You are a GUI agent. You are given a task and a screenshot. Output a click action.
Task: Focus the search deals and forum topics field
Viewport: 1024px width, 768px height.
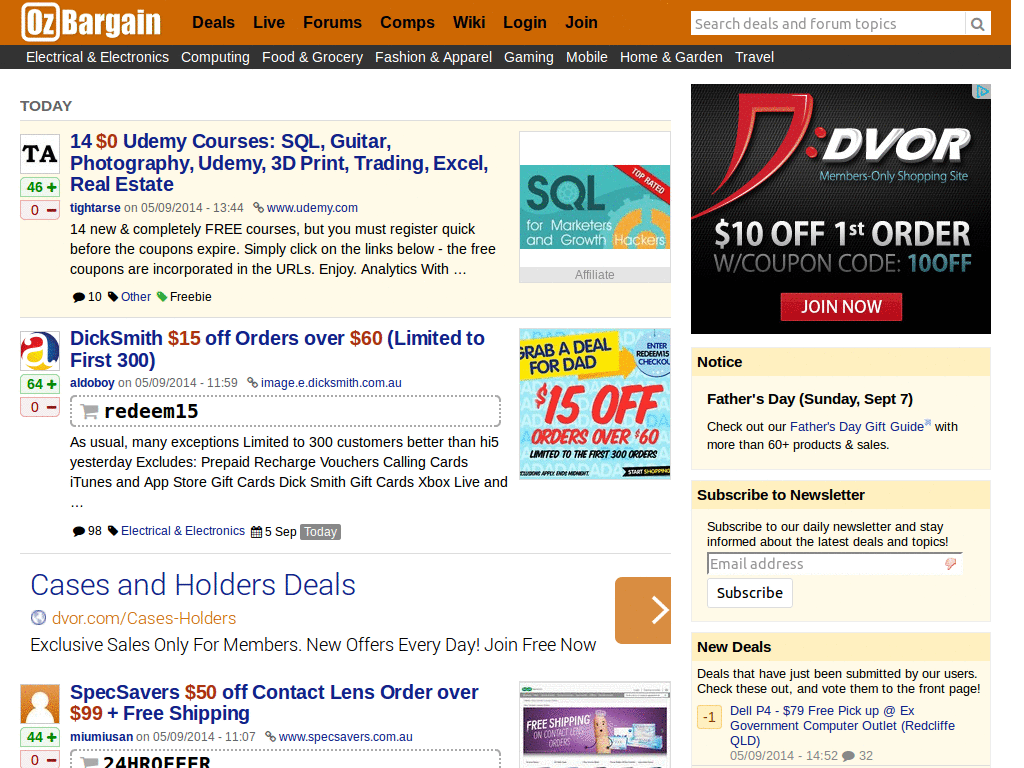pyautogui.click(x=827, y=24)
